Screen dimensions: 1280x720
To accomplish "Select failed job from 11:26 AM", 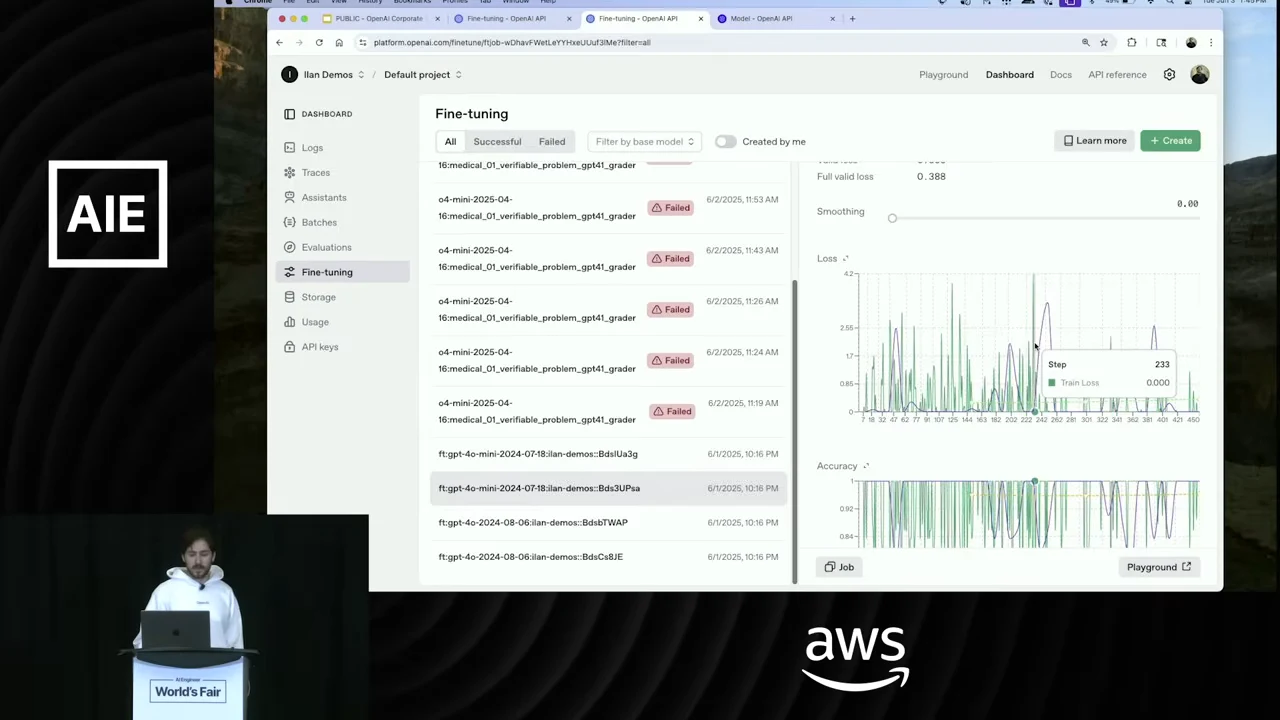I will pyautogui.click(x=608, y=310).
